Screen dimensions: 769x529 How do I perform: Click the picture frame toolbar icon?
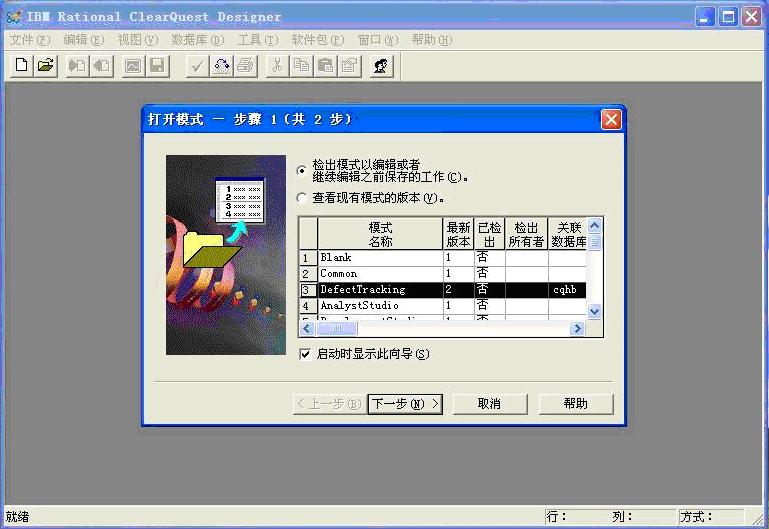click(x=133, y=66)
